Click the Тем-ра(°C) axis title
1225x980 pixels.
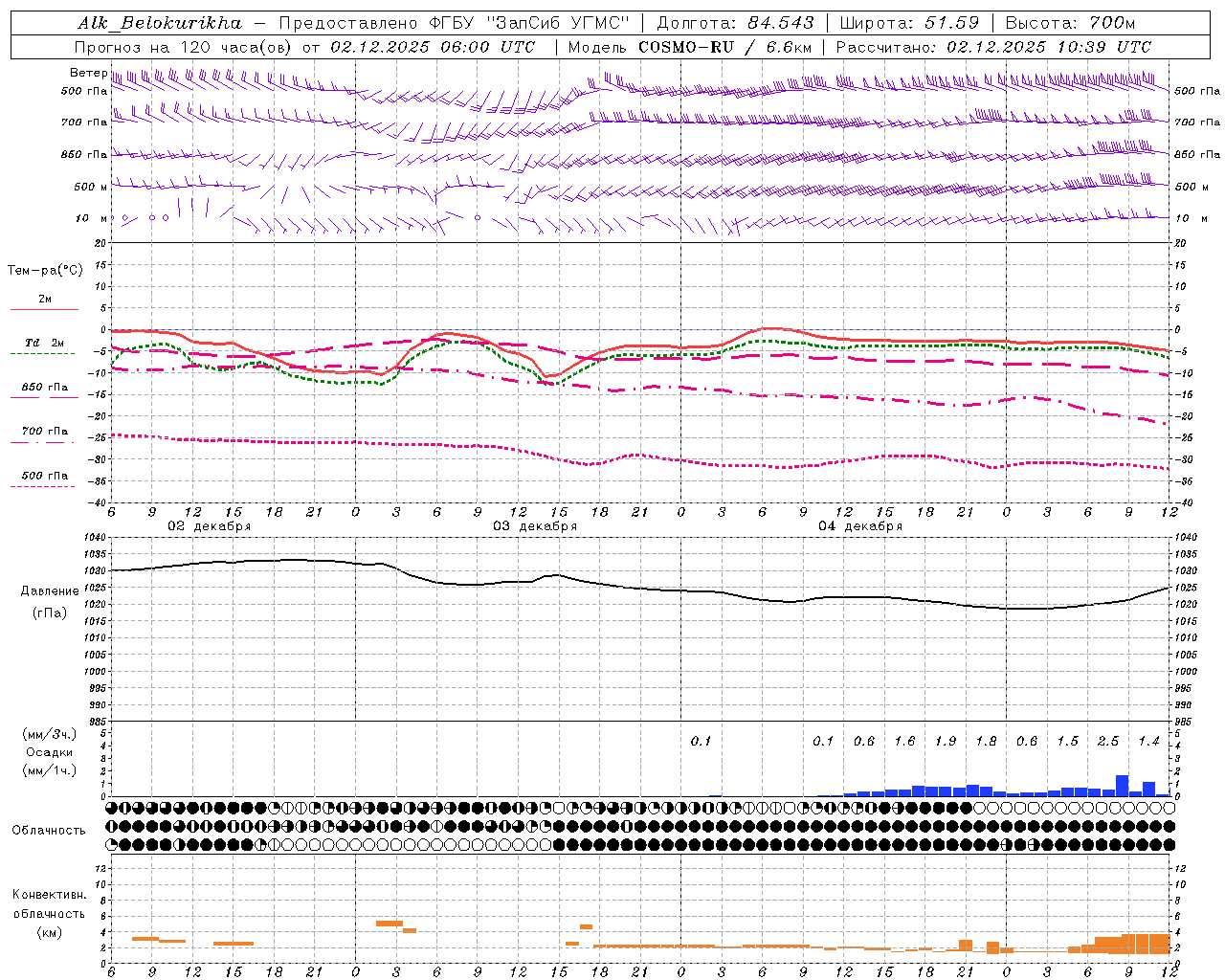[x=45, y=271]
